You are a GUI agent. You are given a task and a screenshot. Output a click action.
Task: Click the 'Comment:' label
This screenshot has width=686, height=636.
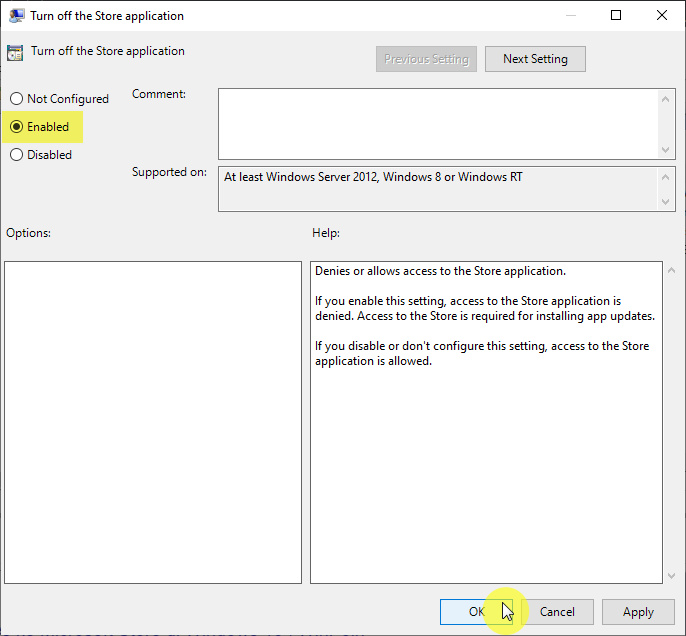click(x=159, y=94)
